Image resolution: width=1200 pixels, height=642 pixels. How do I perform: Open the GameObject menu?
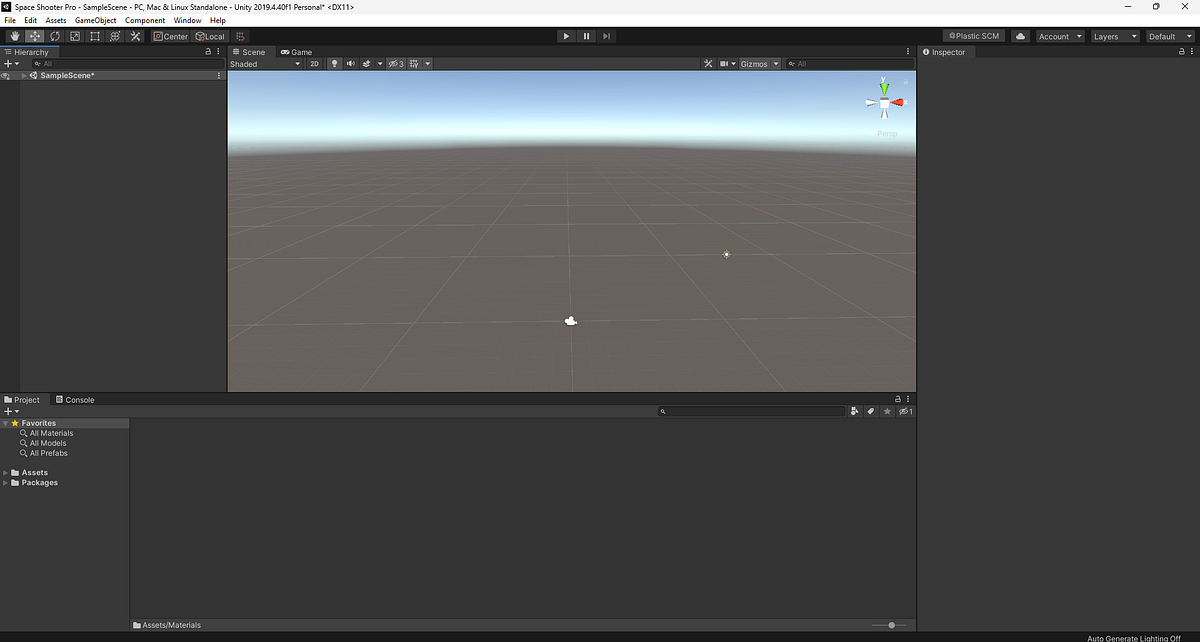(95, 19)
